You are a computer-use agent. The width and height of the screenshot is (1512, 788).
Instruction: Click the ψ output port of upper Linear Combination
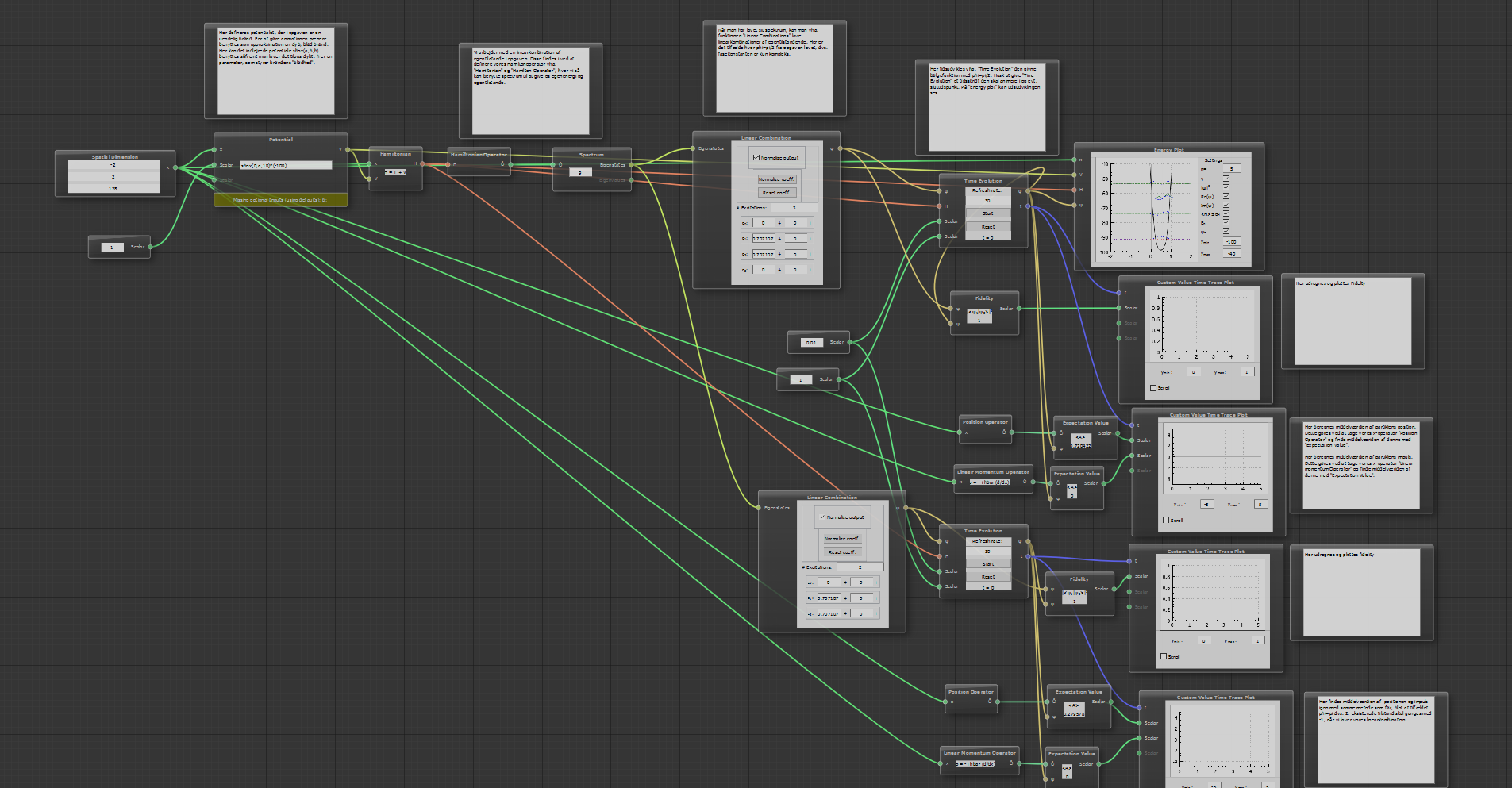[x=840, y=148]
